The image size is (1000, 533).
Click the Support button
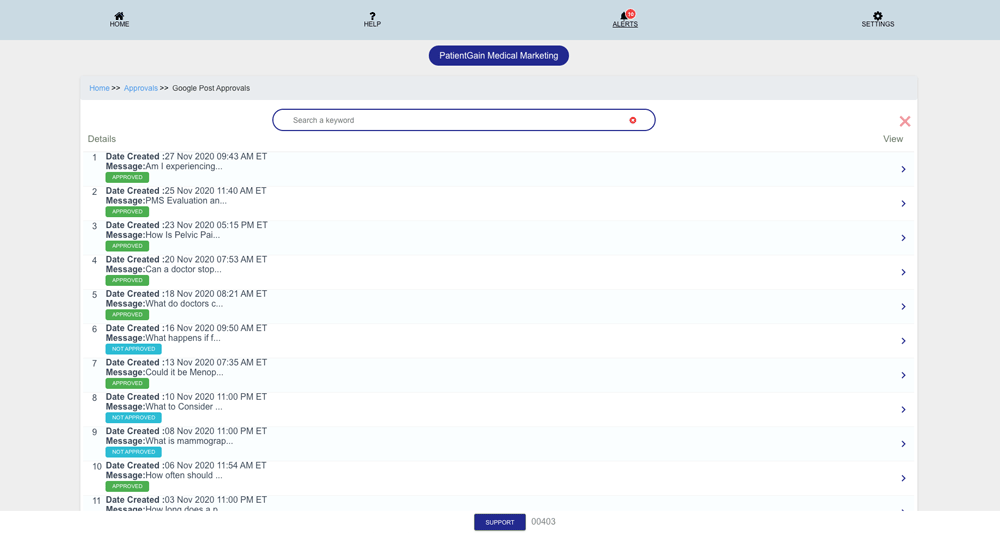499,522
